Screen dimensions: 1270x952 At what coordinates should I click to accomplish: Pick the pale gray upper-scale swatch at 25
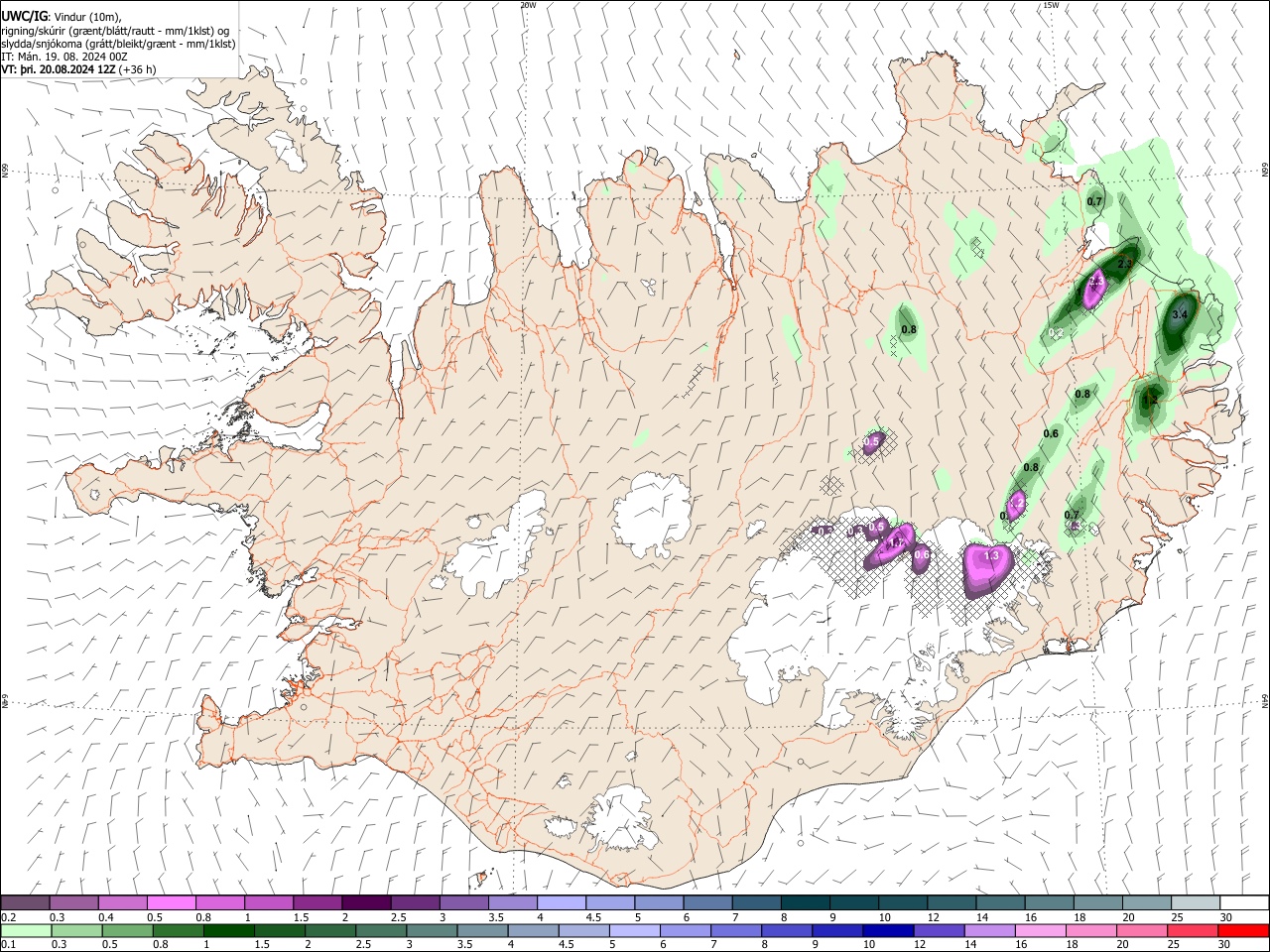pyautogui.click(x=1195, y=902)
